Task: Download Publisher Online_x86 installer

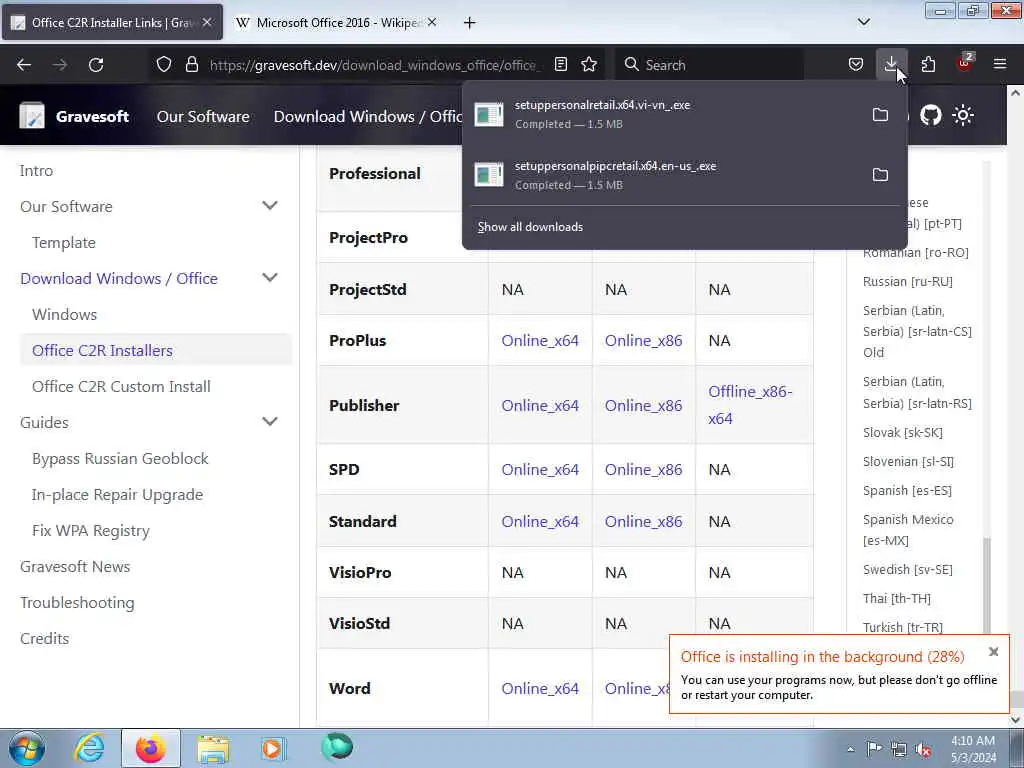Action: (643, 405)
